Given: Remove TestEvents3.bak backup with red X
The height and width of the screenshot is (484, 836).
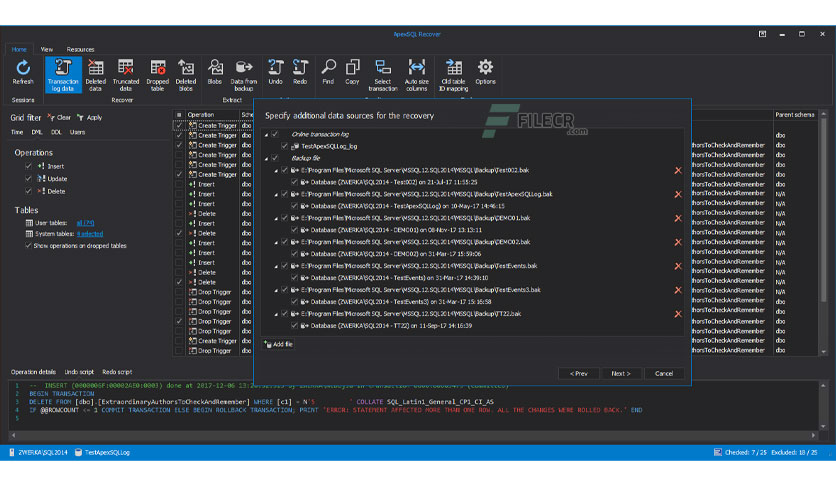Looking at the screenshot, I should click(x=678, y=290).
